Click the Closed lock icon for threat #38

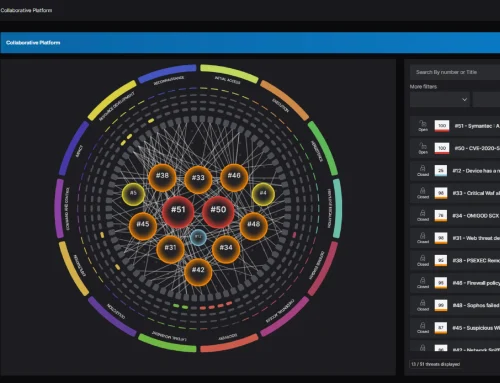(423, 260)
